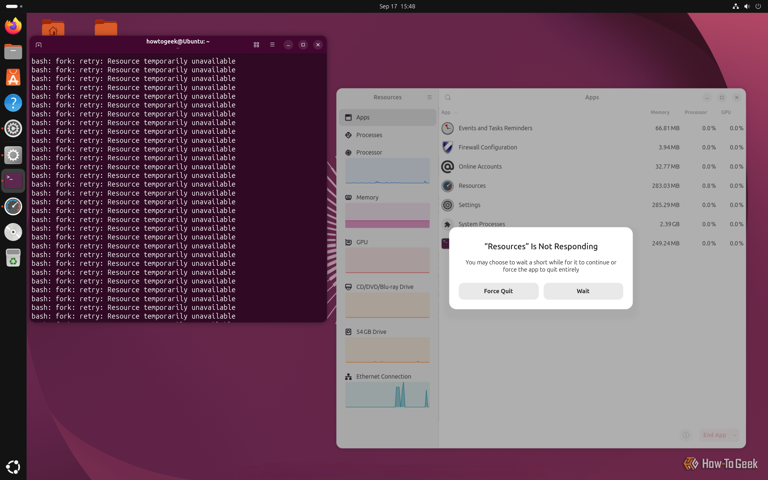Open the Terminal tab overview grid icon

[256, 45]
